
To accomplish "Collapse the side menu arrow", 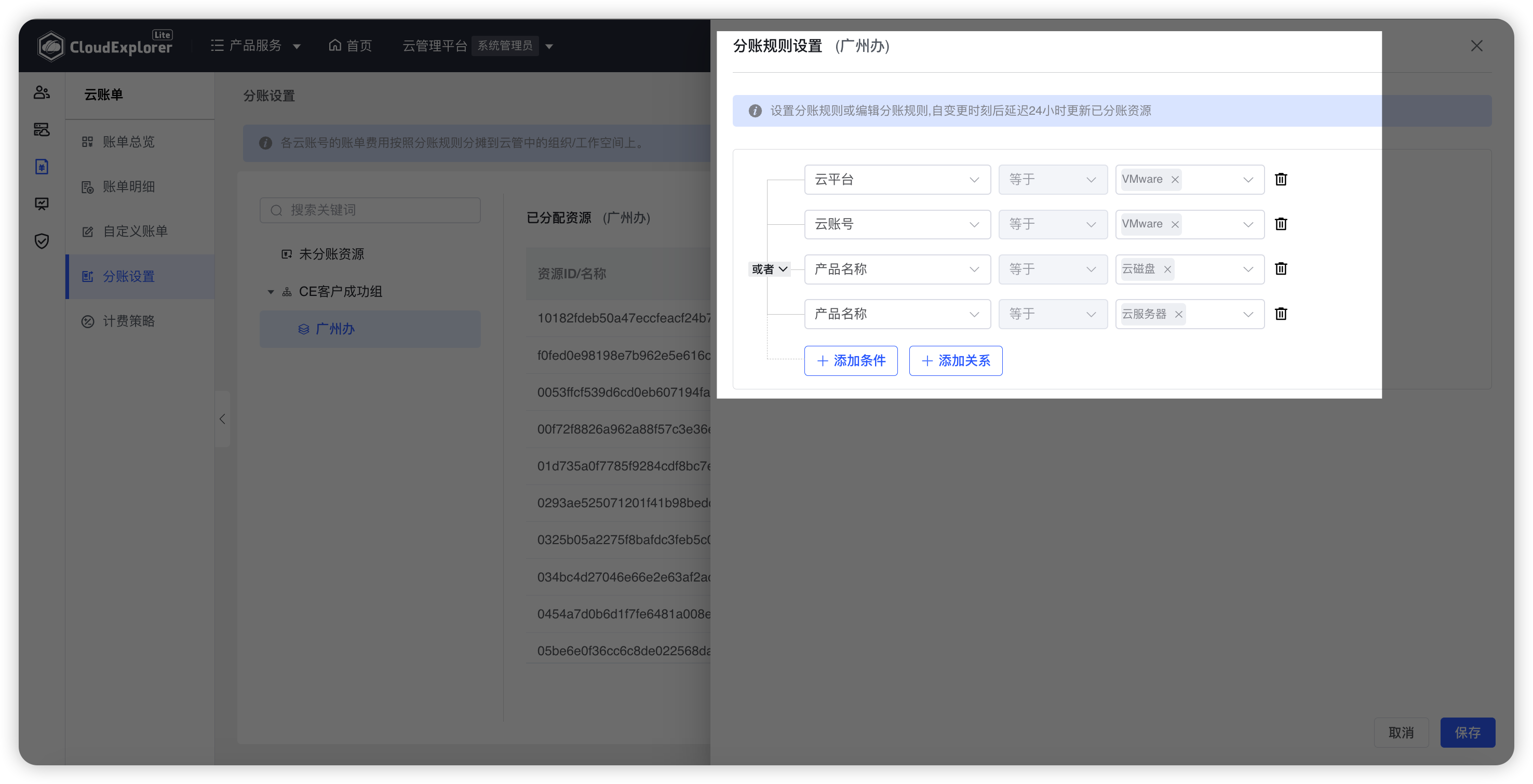I will point(222,419).
